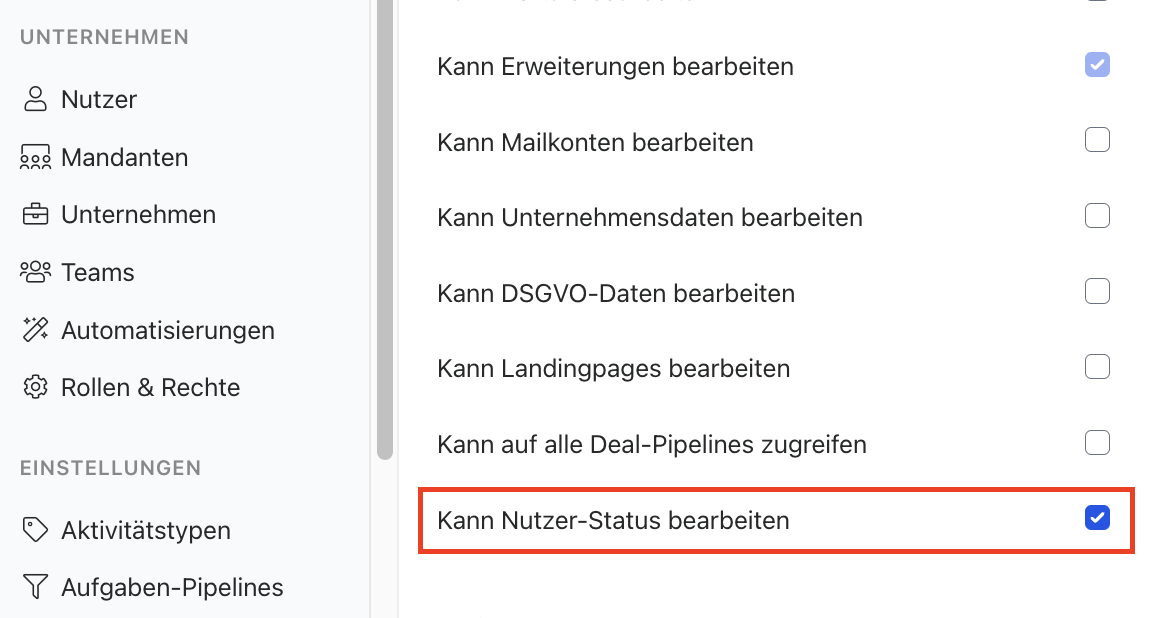Allow access to all Deal-Pipelines checkbox

pyautogui.click(x=1097, y=442)
